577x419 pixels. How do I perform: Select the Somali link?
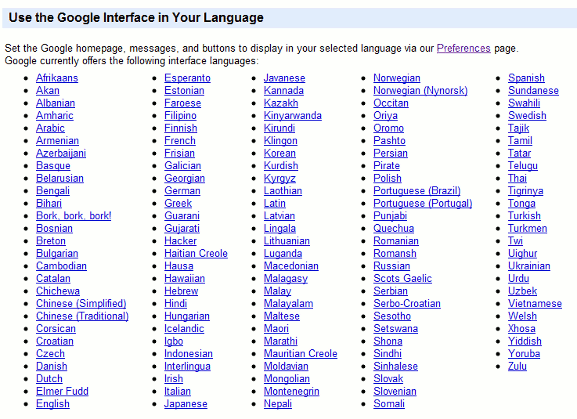click(389, 404)
